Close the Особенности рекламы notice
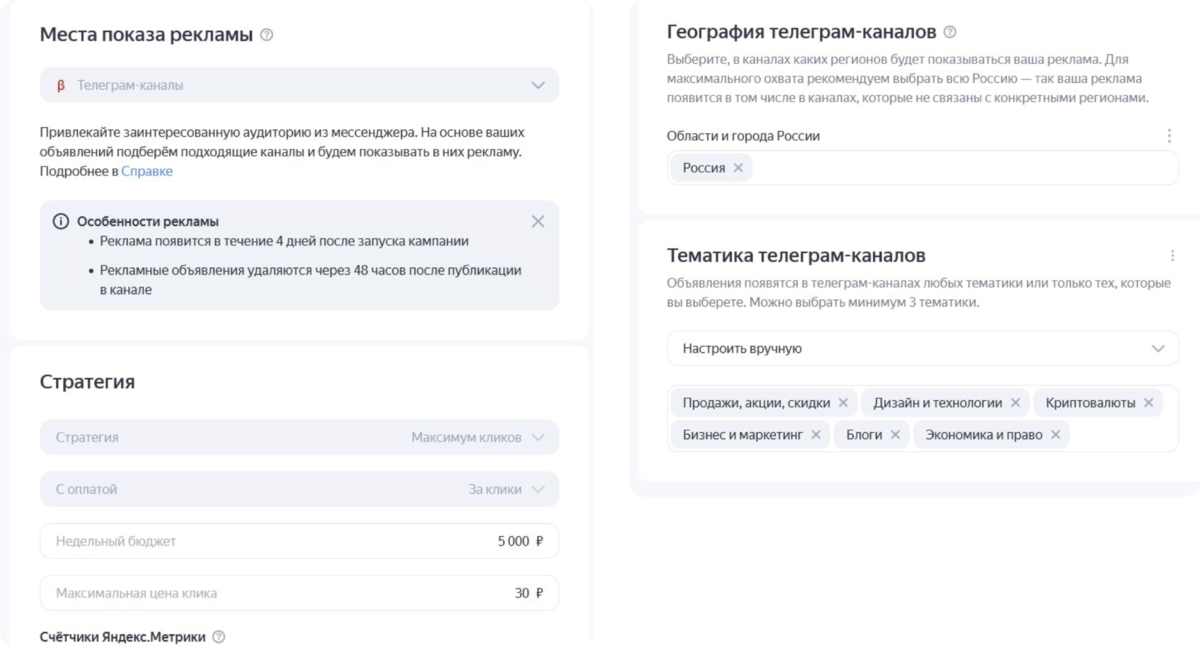Screen dimensions: 1200x647 point(538,222)
